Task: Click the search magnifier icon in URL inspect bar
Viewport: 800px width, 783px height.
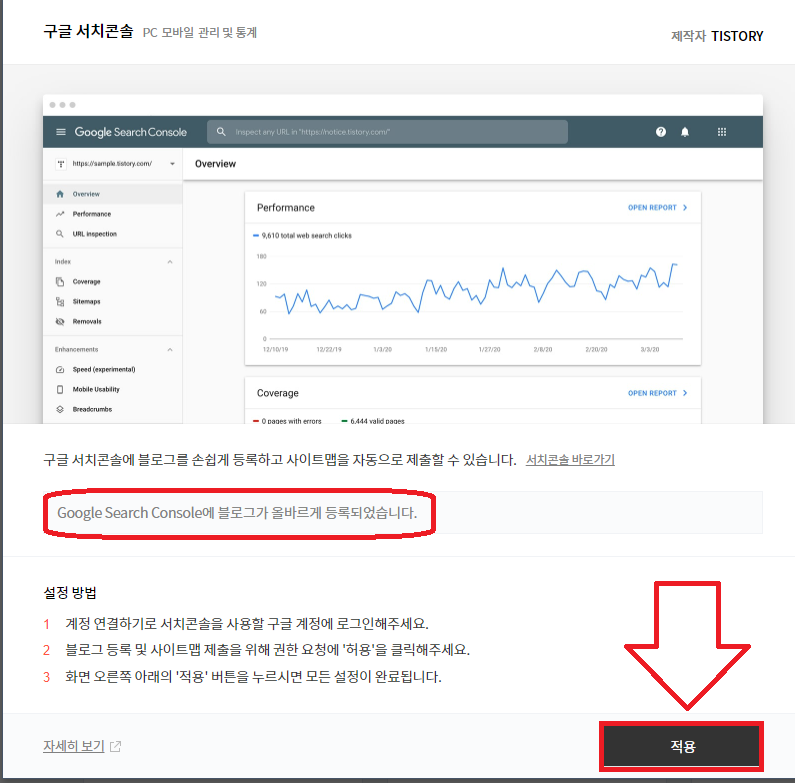Action: (221, 132)
